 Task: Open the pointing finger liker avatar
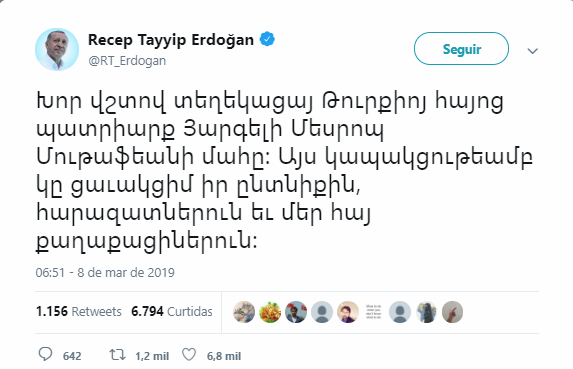(x=452, y=312)
